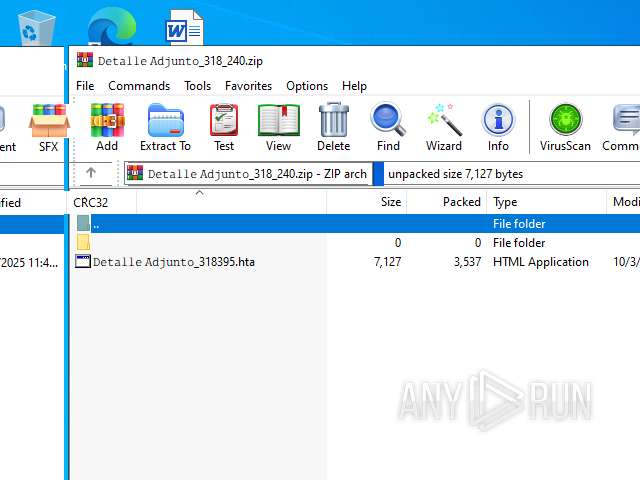Click the 7,127 size value
The height and width of the screenshot is (480, 640).
[x=387, y=262]
